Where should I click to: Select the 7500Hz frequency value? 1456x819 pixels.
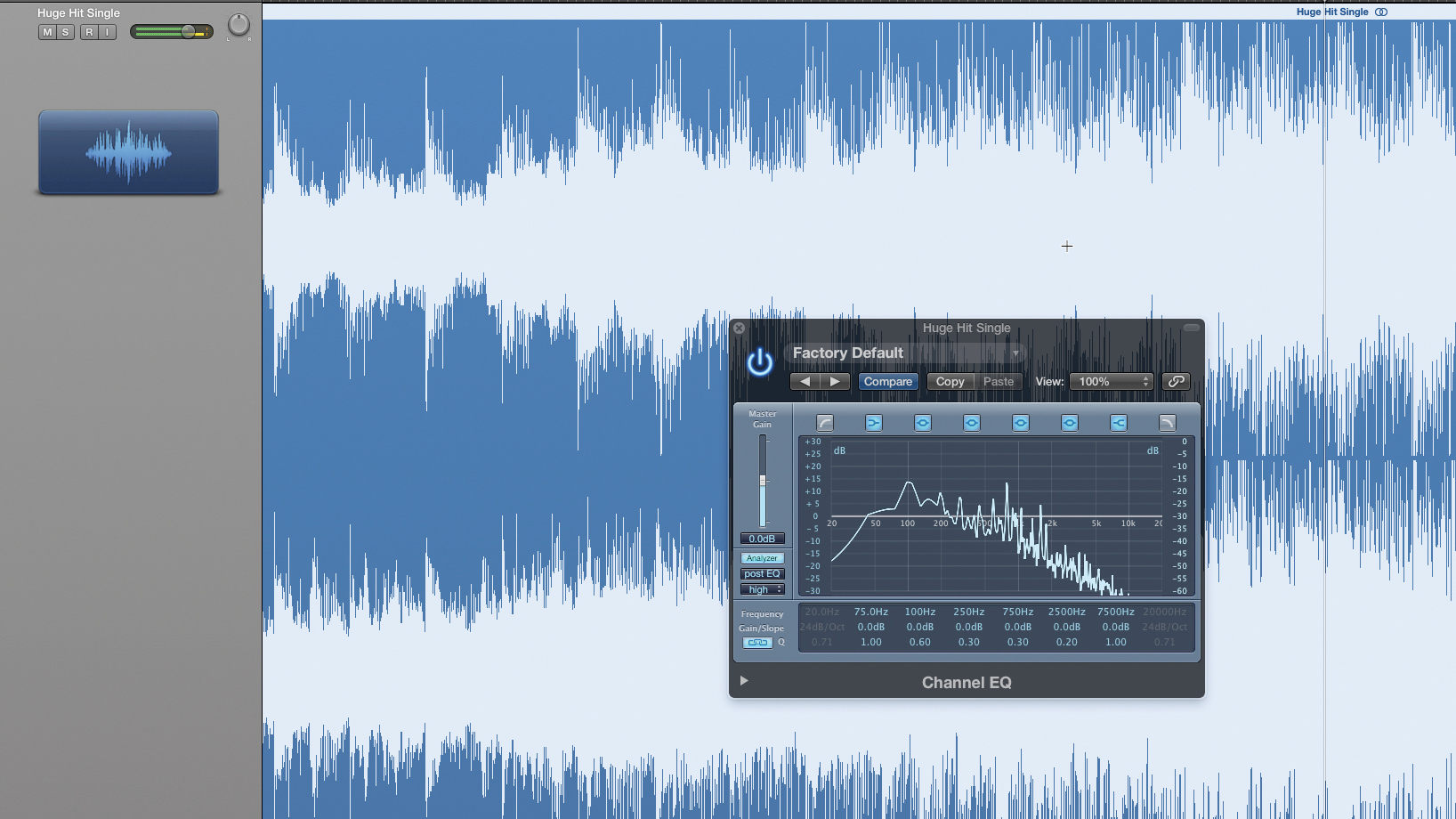[x=1116, y=612]
